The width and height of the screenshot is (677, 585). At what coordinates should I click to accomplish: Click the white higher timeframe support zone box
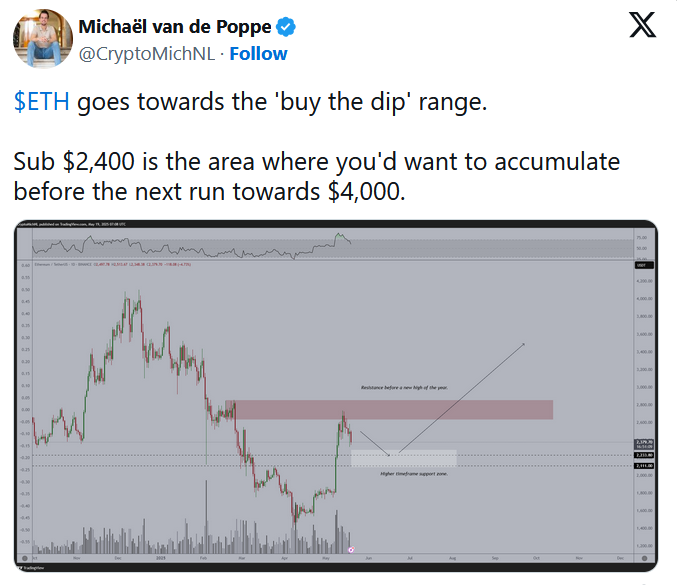pyautogui.click(x=404, y=458)
